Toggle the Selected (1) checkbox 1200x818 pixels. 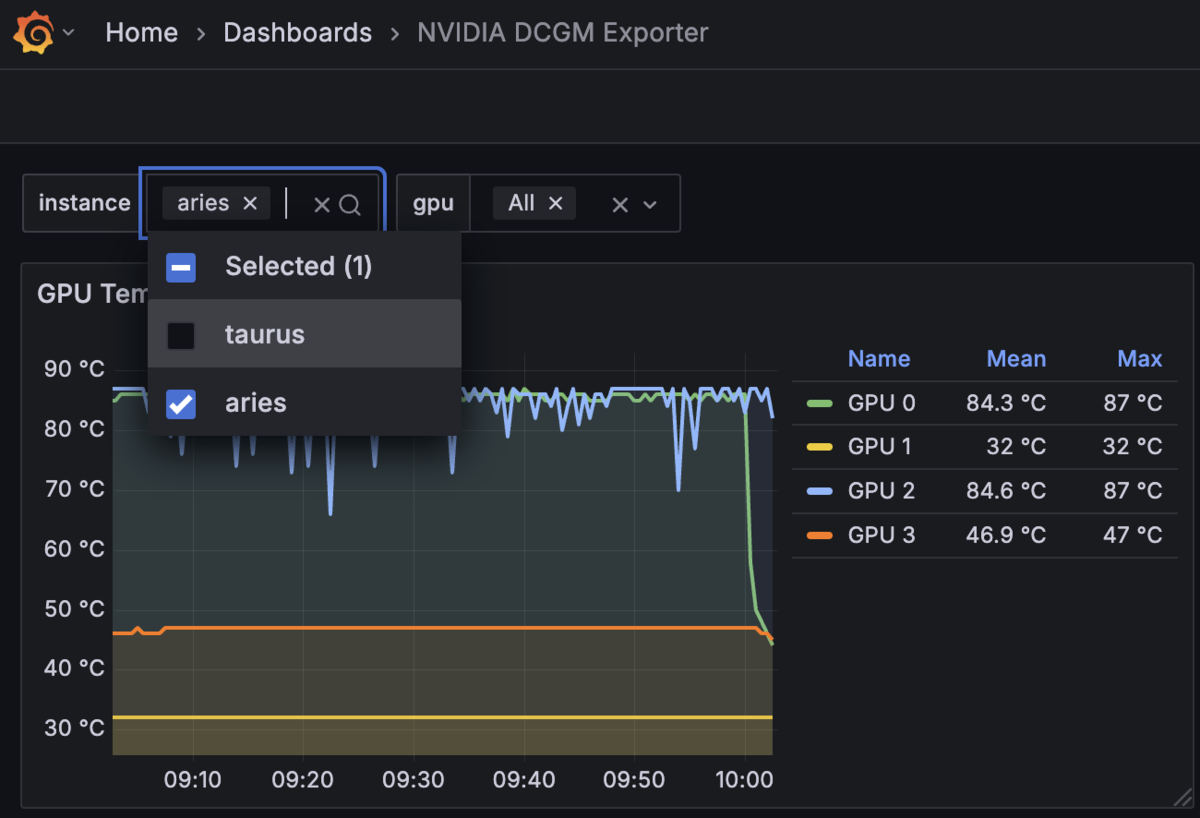pos(181,267)
